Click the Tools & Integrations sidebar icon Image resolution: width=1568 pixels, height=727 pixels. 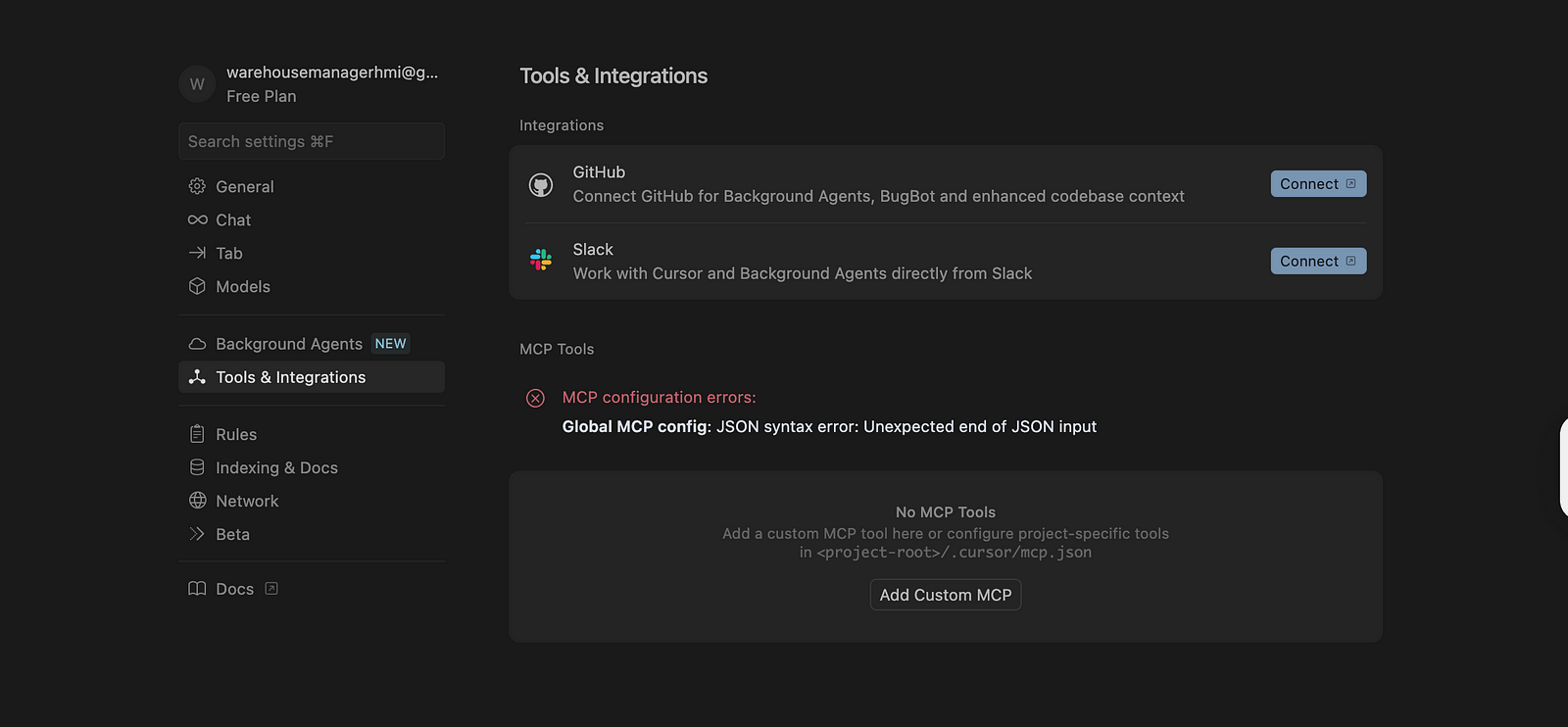pyautogui.click(x=197, y=377)
